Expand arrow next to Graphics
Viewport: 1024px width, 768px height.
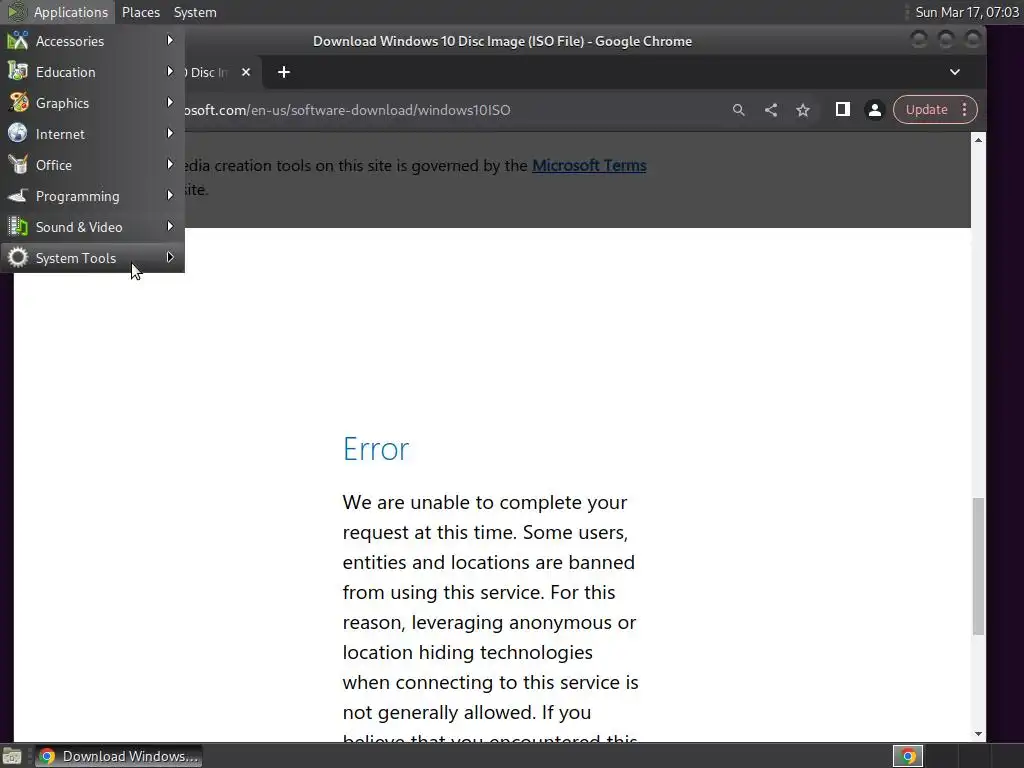170,102
